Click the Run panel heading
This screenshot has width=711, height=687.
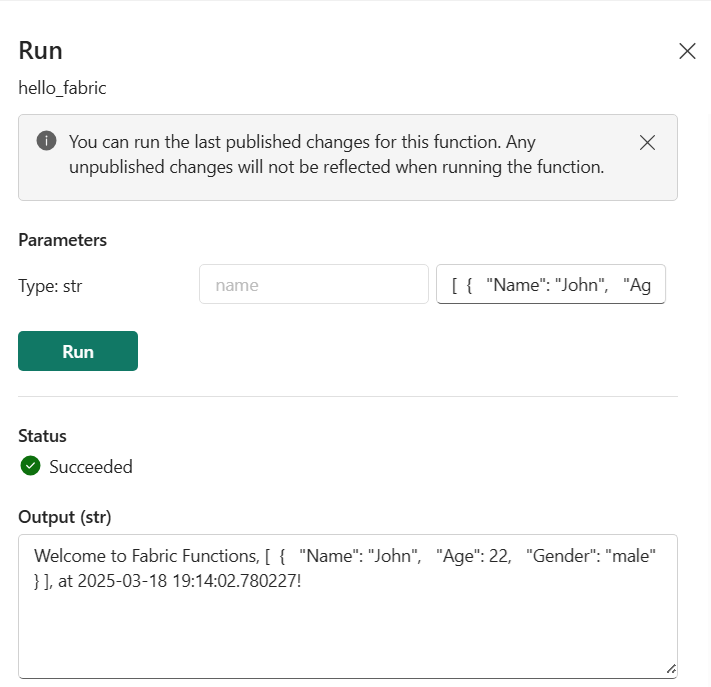(41, 52)
